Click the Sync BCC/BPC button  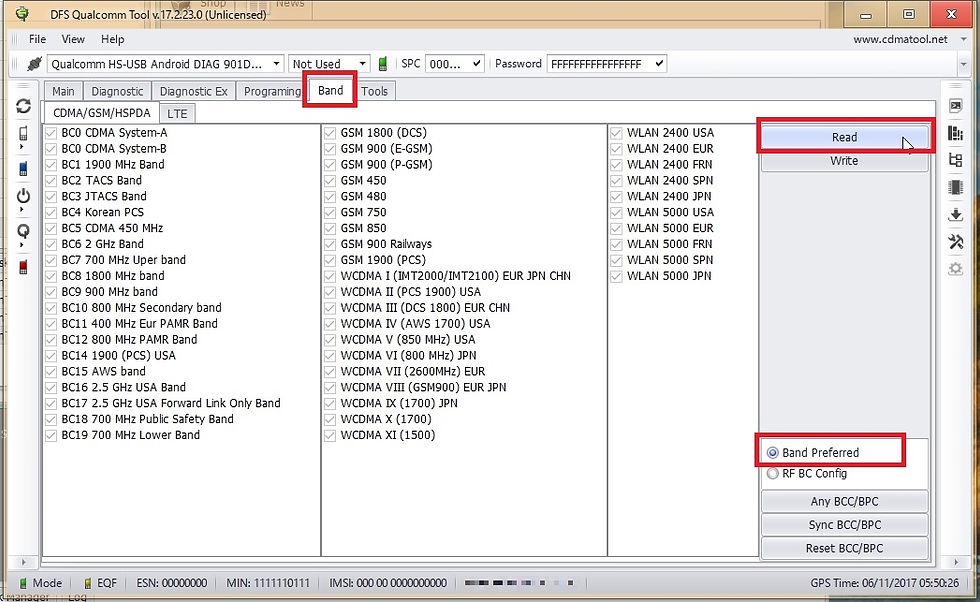pos(844,524)
